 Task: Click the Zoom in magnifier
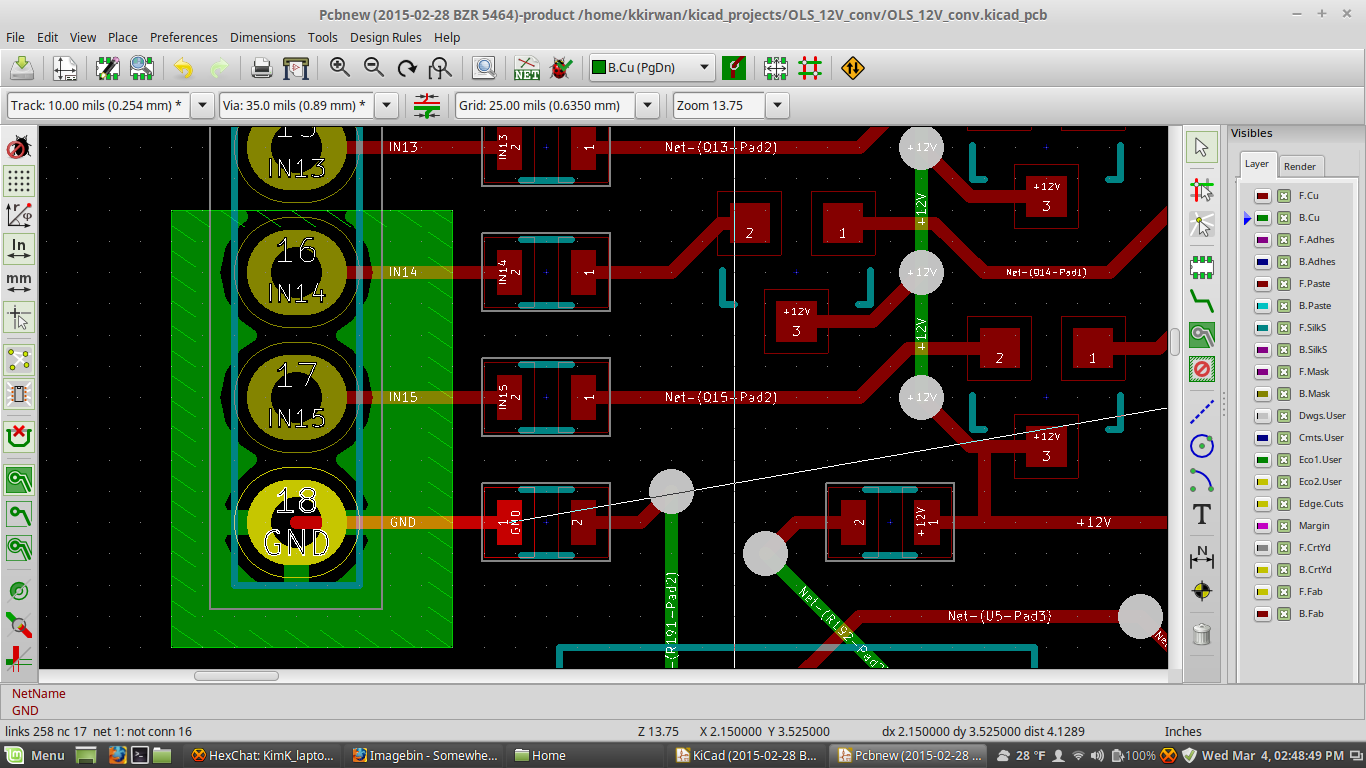(340, 68)
